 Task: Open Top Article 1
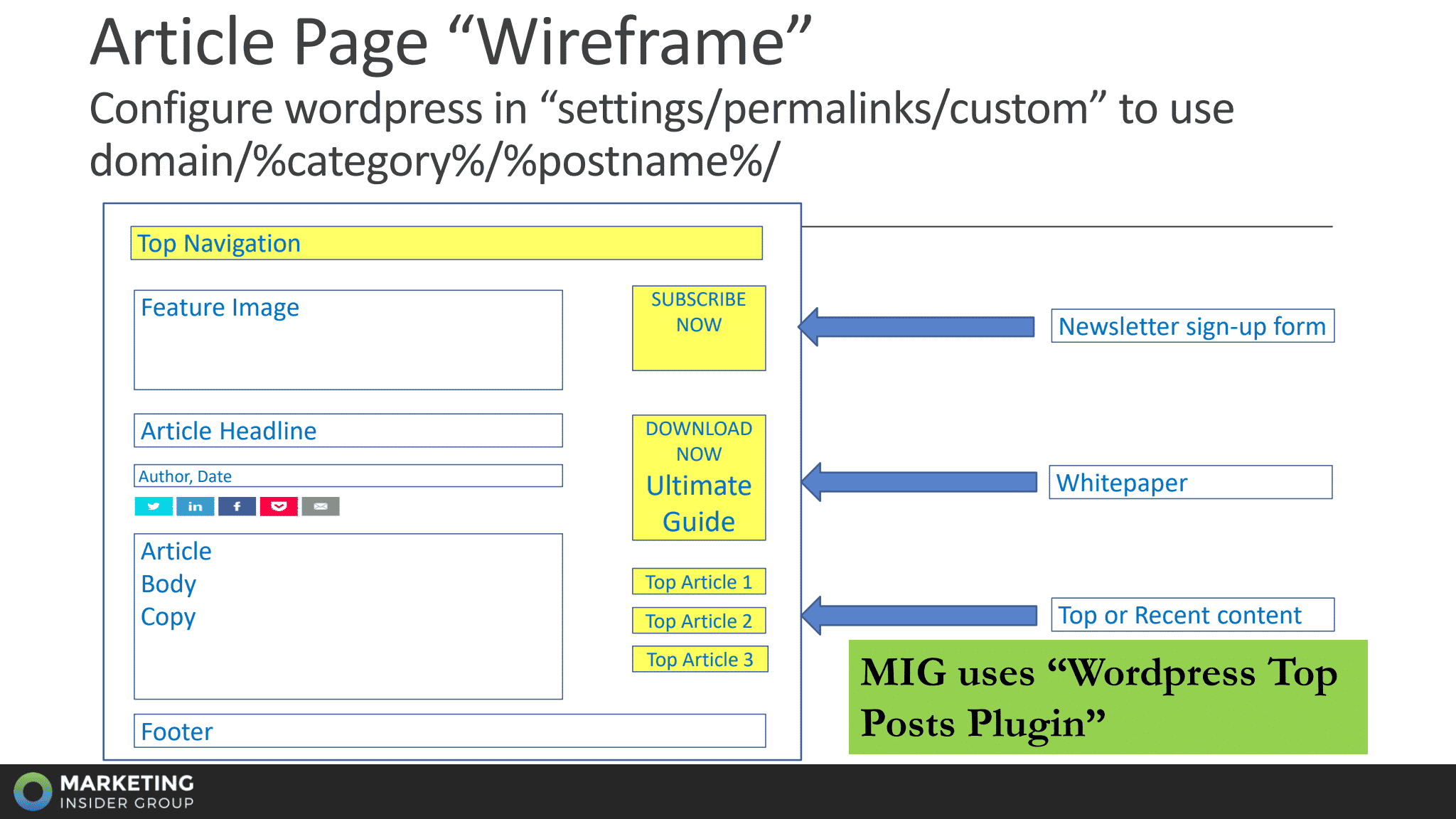point(699,581)
